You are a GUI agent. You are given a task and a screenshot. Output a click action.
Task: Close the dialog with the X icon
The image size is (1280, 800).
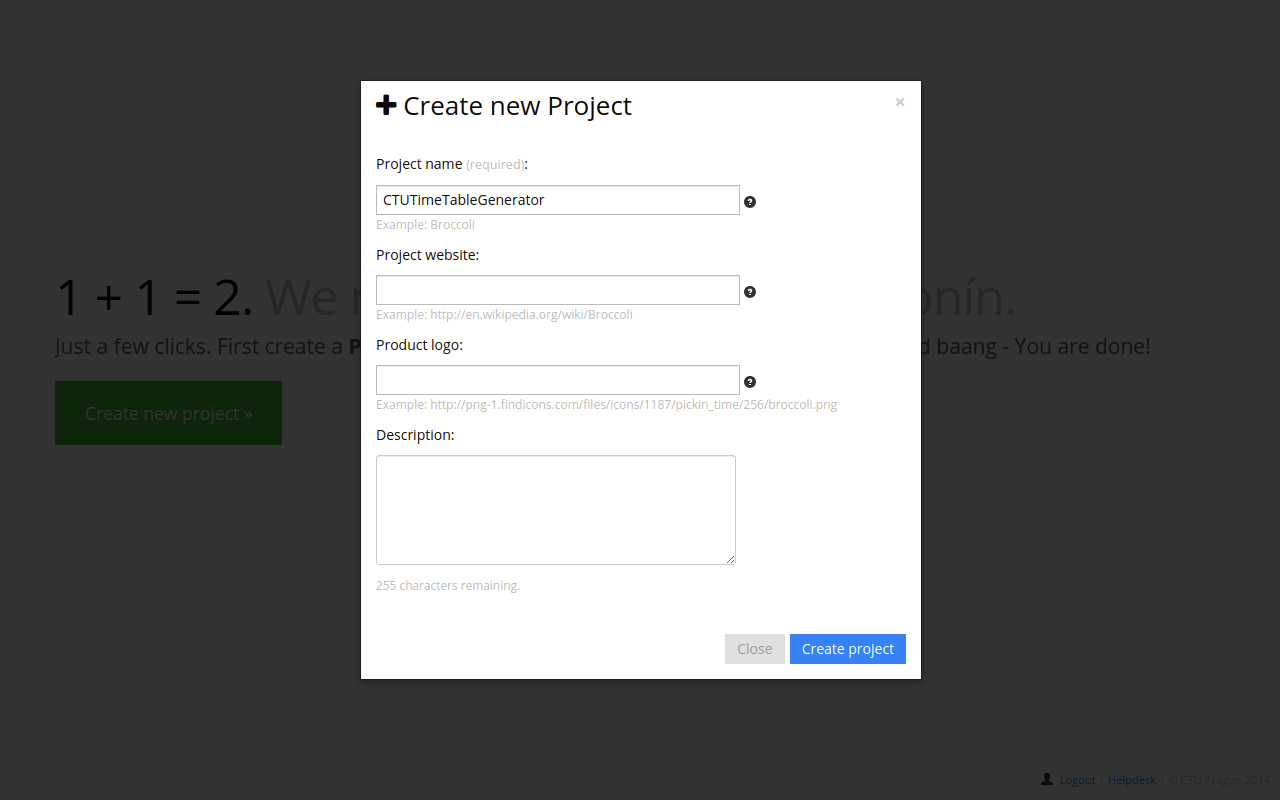tap(900, 102)
